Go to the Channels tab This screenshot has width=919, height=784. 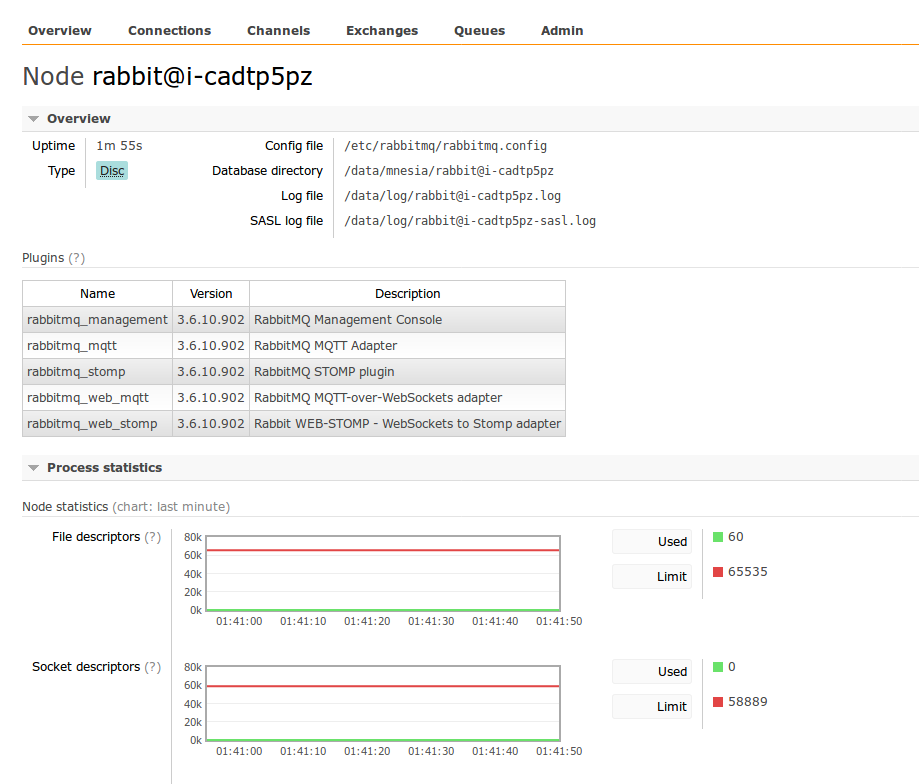coord(278,31)
